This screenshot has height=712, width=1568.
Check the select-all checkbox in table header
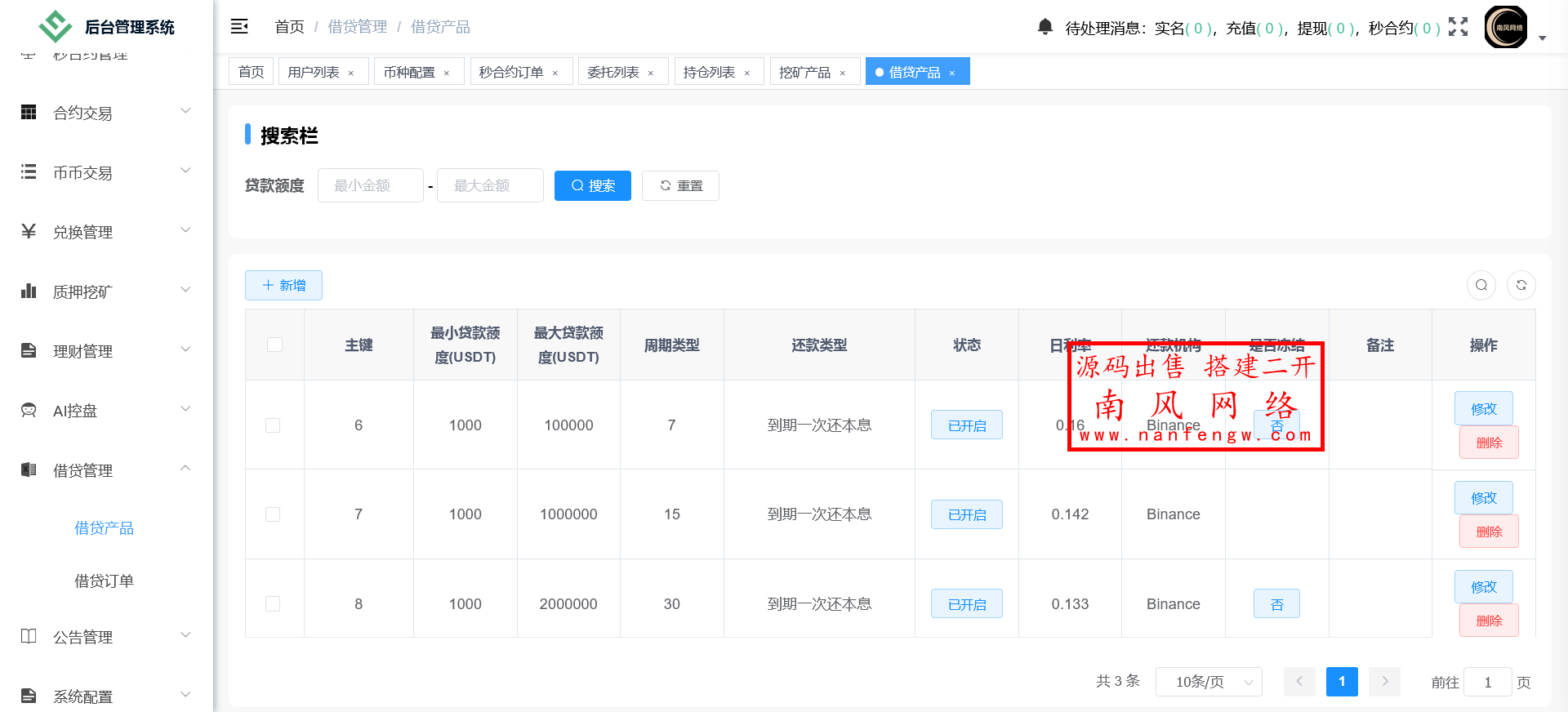274,345
